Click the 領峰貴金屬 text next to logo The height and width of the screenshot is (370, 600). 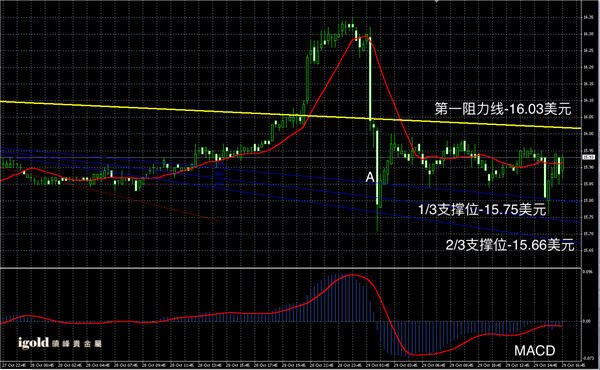coord(77,344)
